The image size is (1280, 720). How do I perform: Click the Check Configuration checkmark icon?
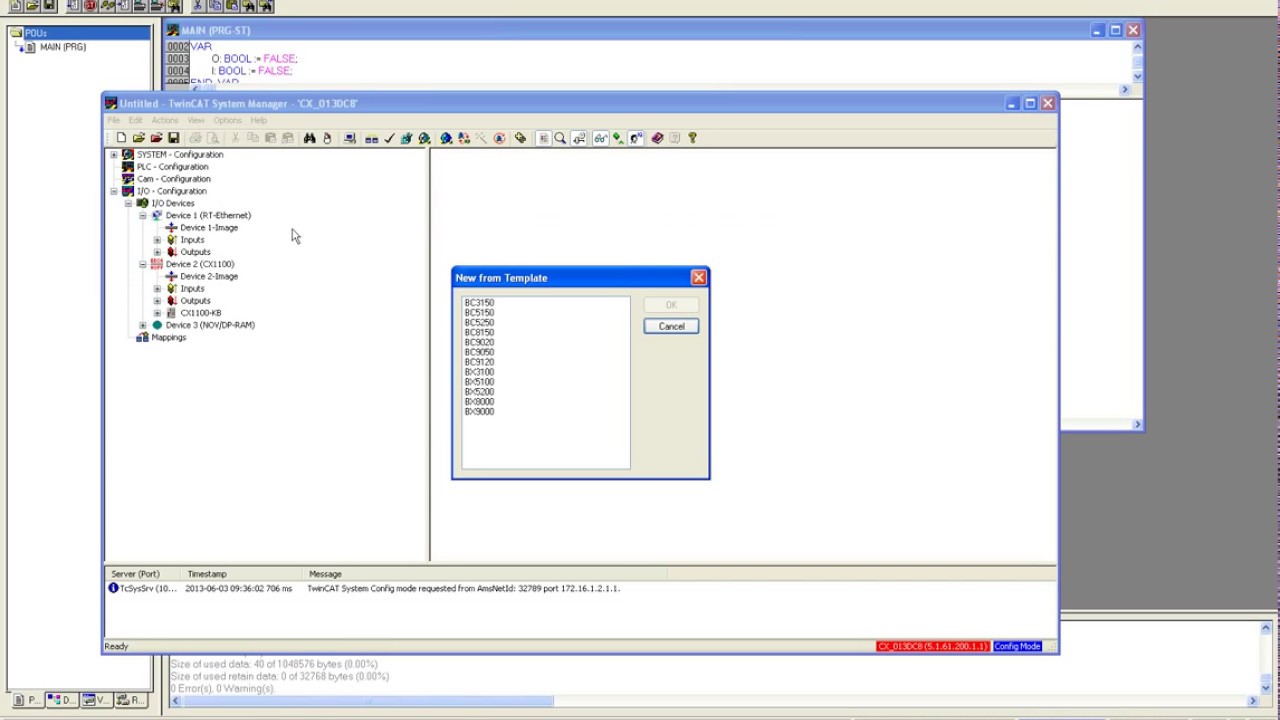pos(389,138)
